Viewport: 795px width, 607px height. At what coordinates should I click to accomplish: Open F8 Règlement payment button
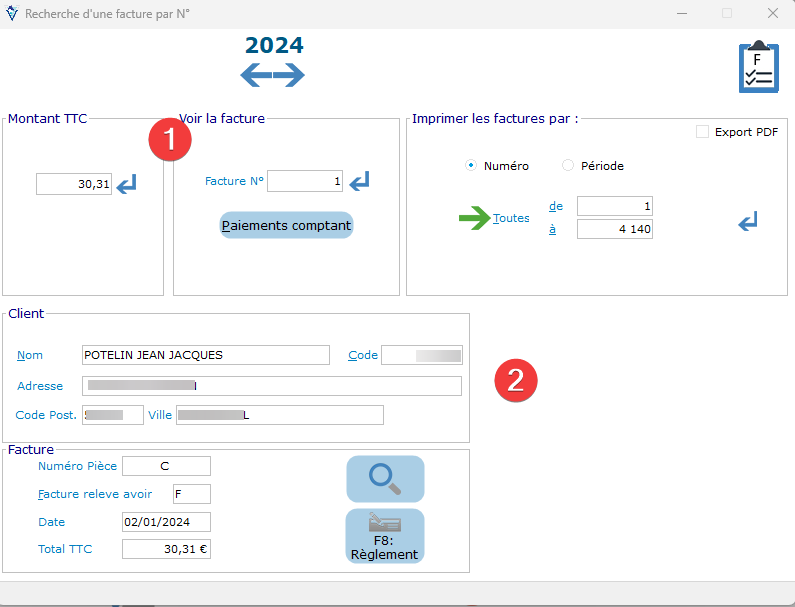[385, 536]
